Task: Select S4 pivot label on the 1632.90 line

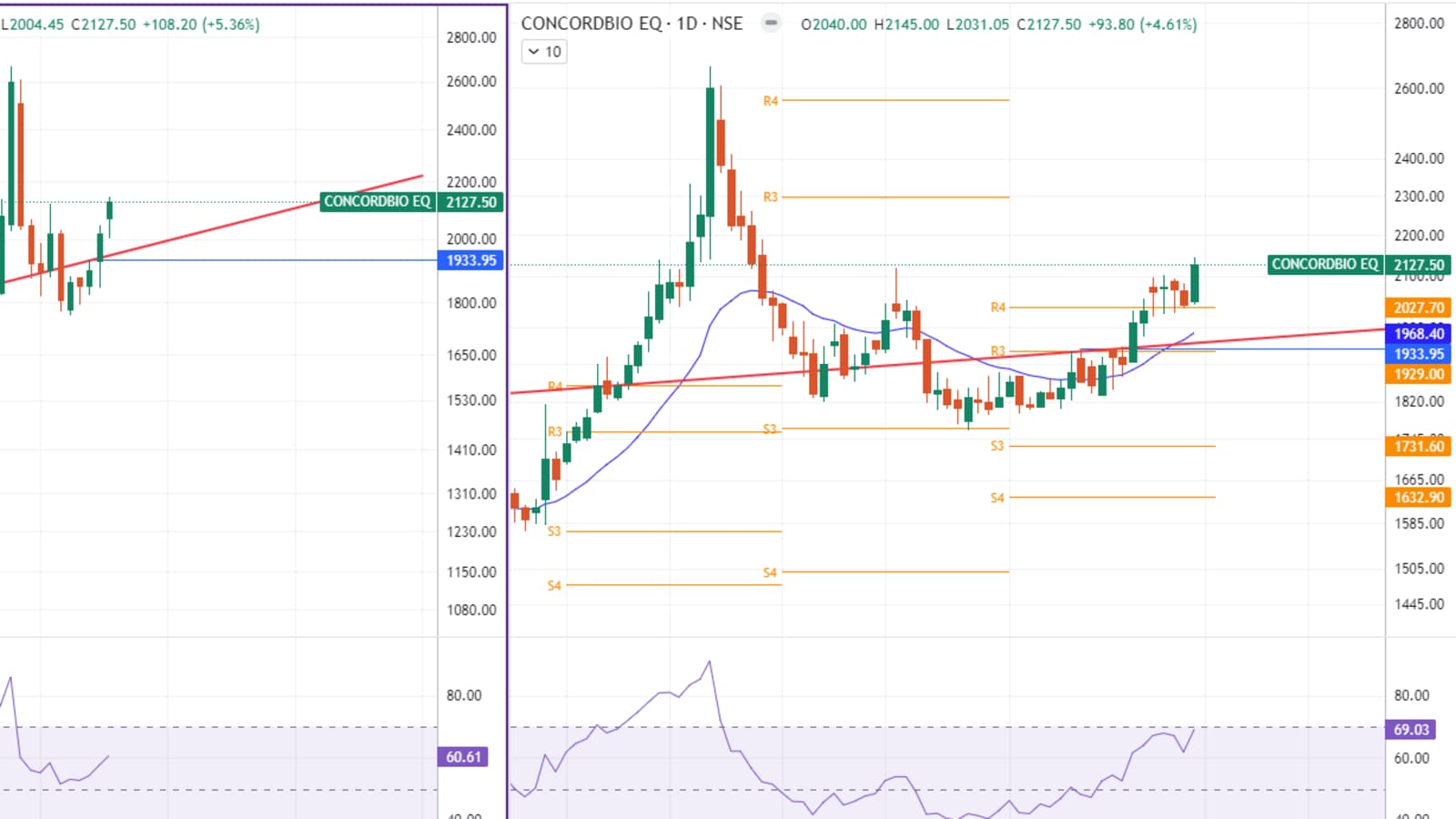Action: 997,498
